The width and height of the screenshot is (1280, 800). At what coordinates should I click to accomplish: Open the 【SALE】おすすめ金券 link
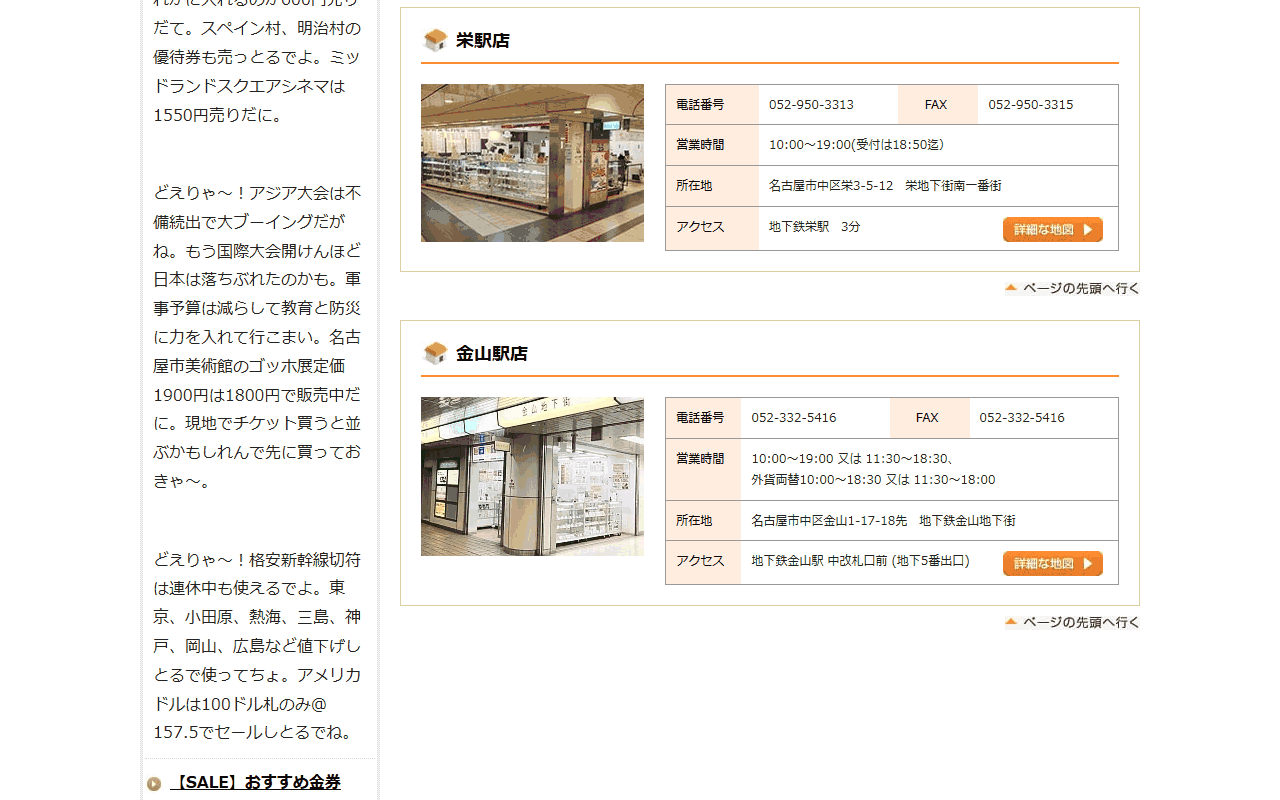255,782
